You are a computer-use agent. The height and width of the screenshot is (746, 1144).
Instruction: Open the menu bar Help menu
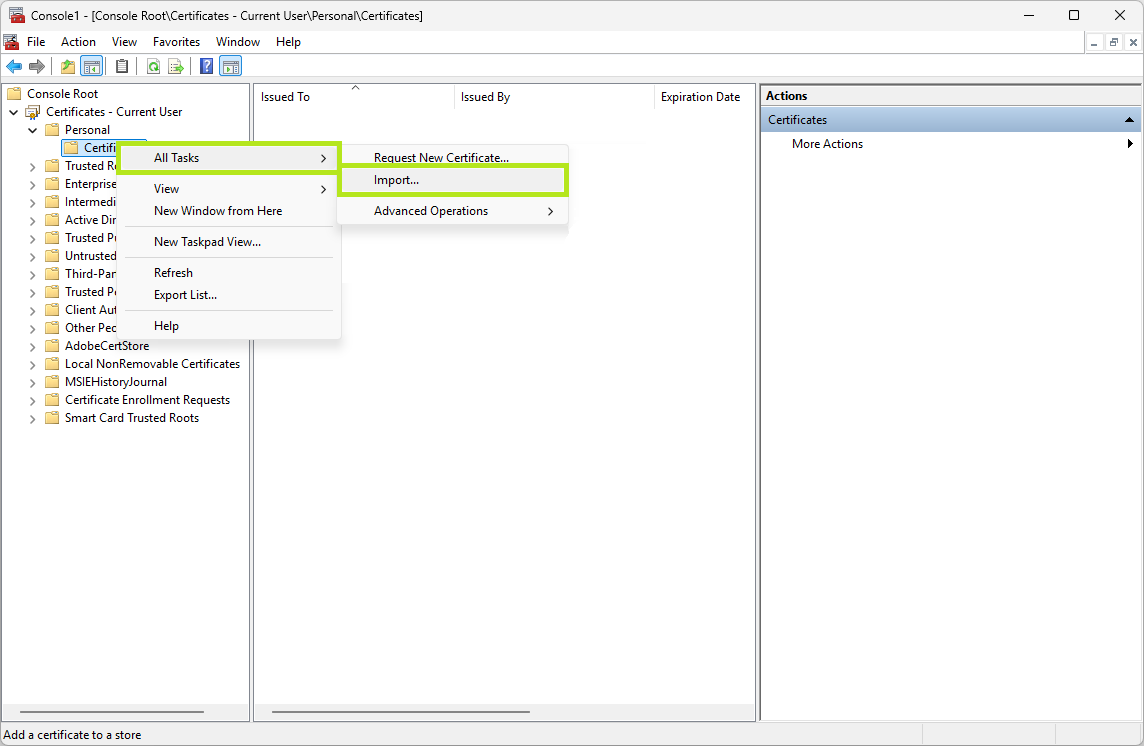point(288,42)
